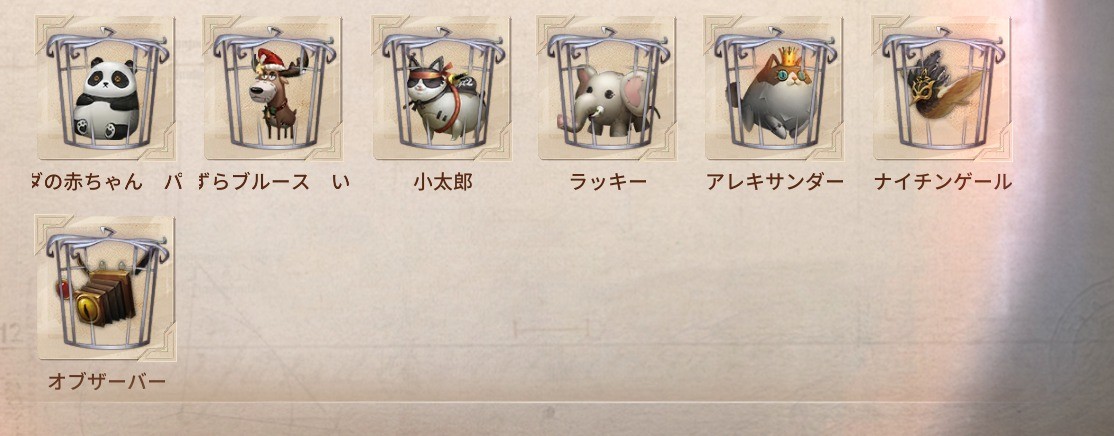Tap the scrolling ブルース reindeer name text
This screenshot has height=436, width=1114.
pyautogui.click(x=259, y=182)
